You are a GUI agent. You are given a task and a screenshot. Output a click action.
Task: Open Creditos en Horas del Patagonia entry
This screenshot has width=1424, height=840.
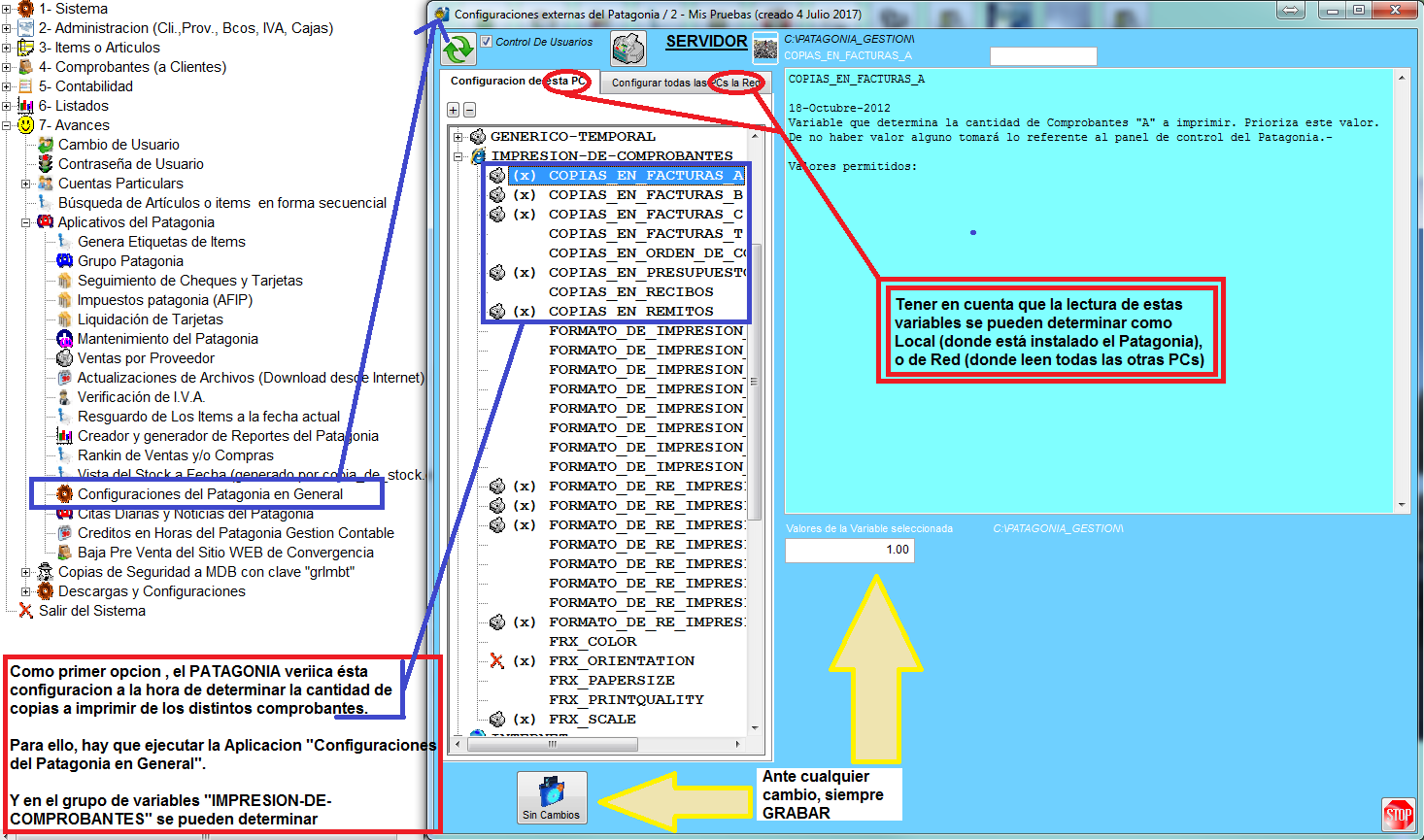pos(236,533)
